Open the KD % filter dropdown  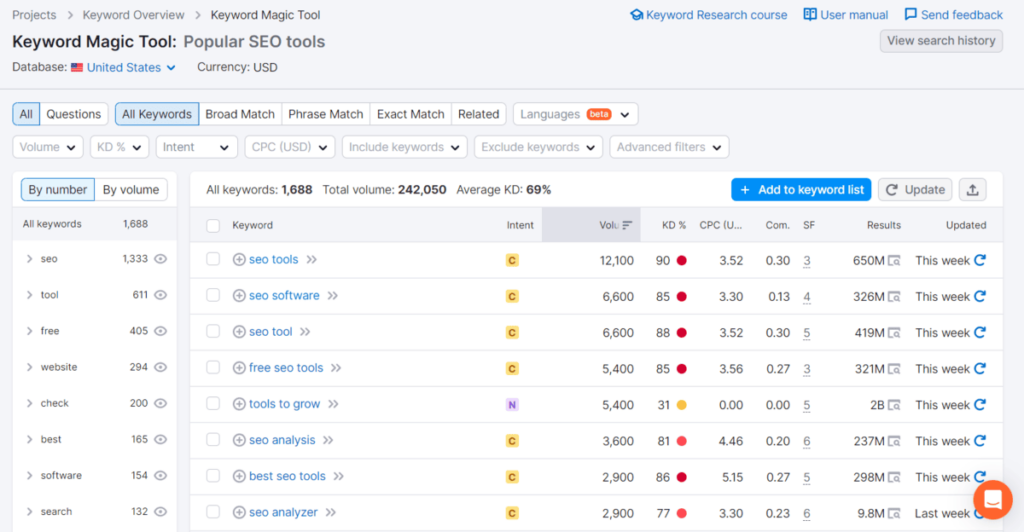[x=120, y=147]
